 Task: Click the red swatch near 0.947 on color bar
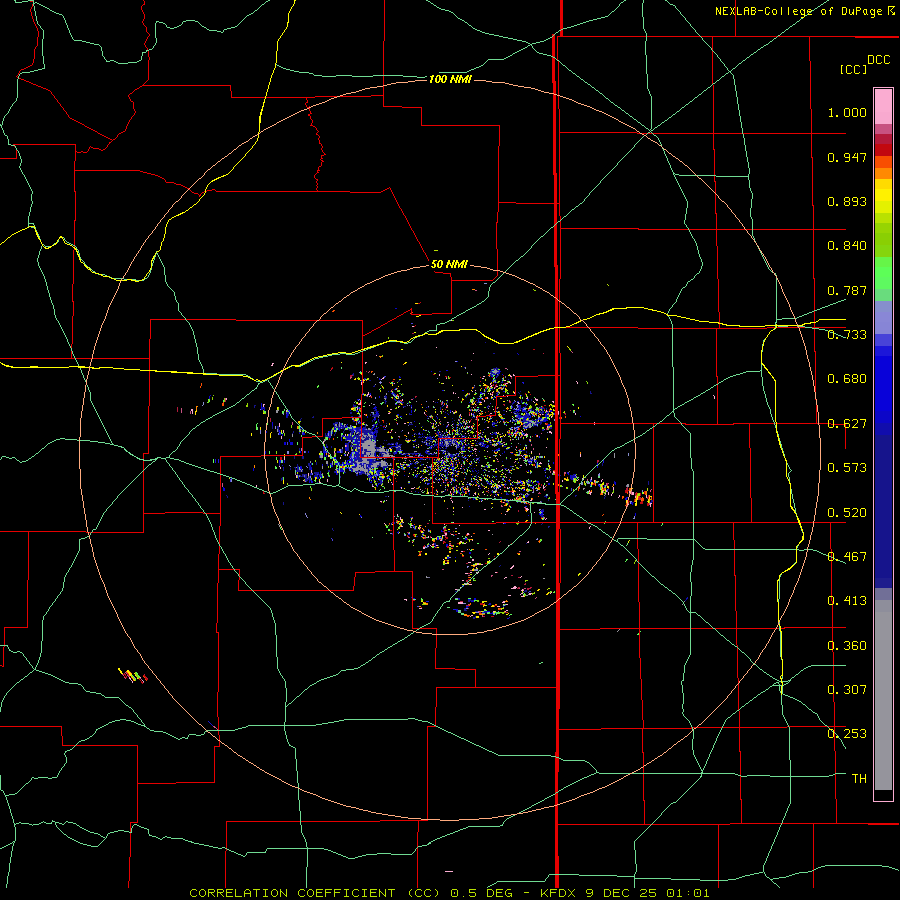click(x=883, y=150)
